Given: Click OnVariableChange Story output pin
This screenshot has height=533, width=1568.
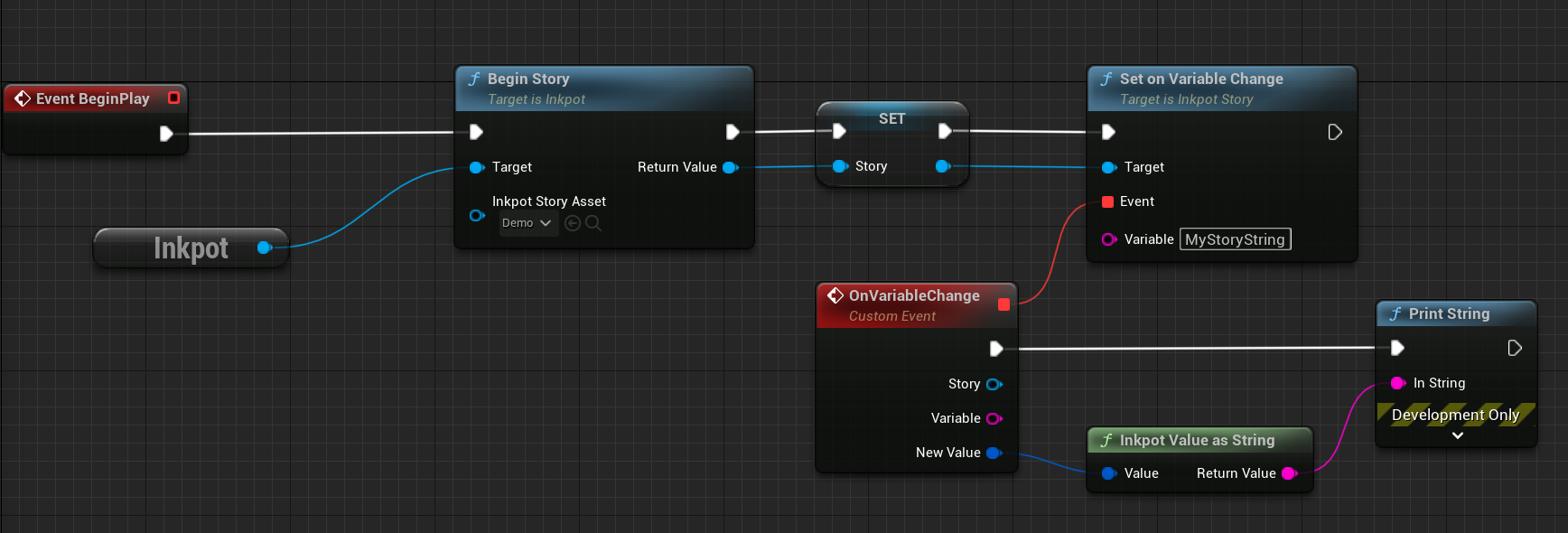Looking at the screenshot, I should coord(994,384).
